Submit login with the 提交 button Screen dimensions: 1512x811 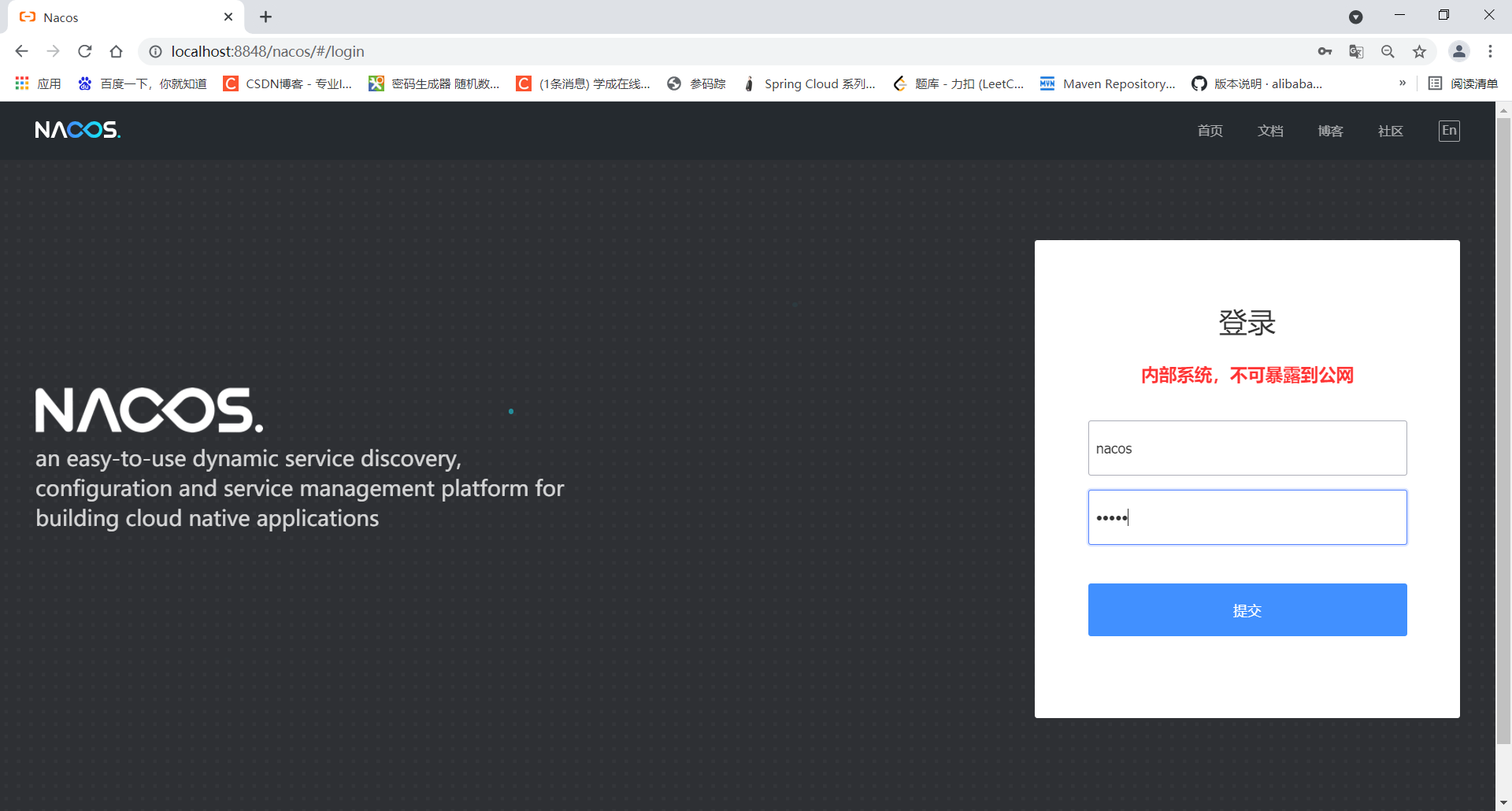(1247, 609)
